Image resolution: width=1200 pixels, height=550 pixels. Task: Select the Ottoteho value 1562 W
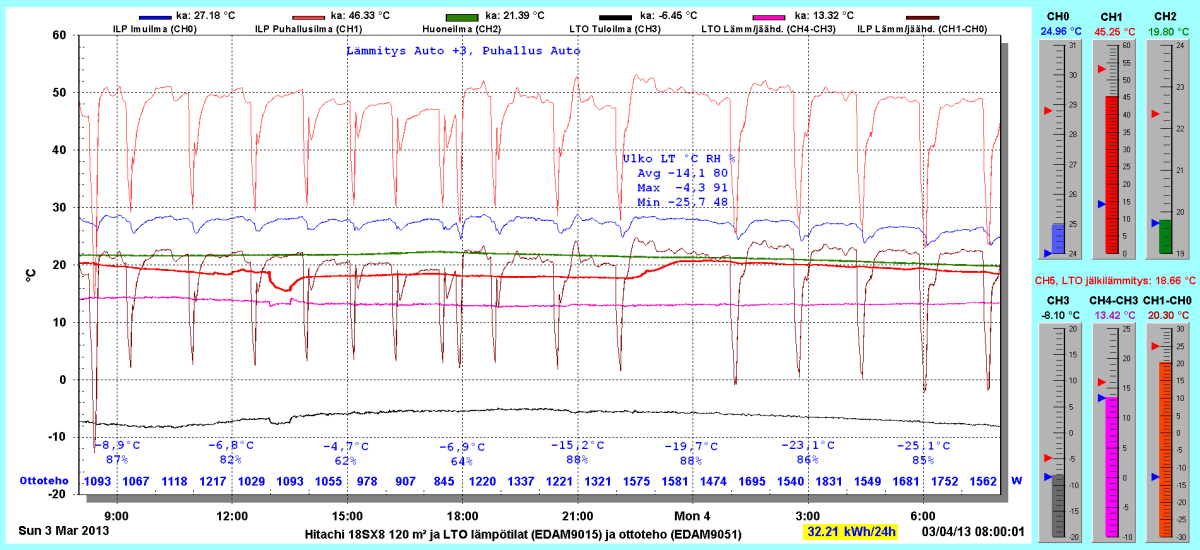[983, 481]
